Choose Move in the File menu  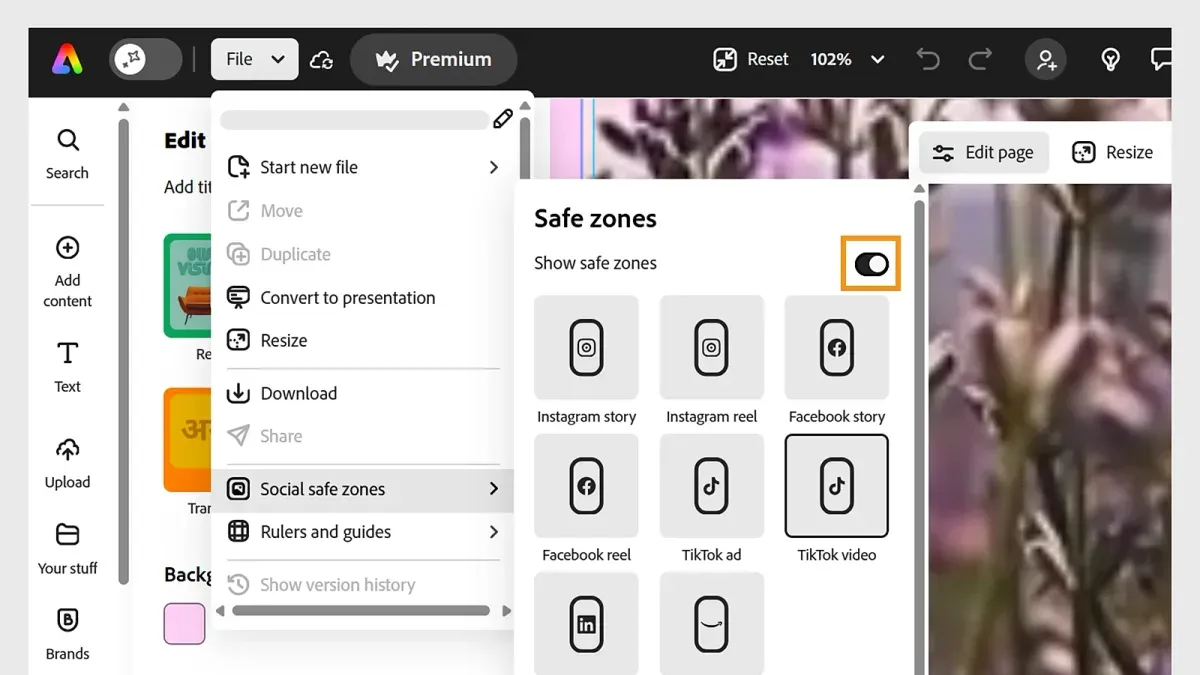pyautogui.click(x=363, y=211)
